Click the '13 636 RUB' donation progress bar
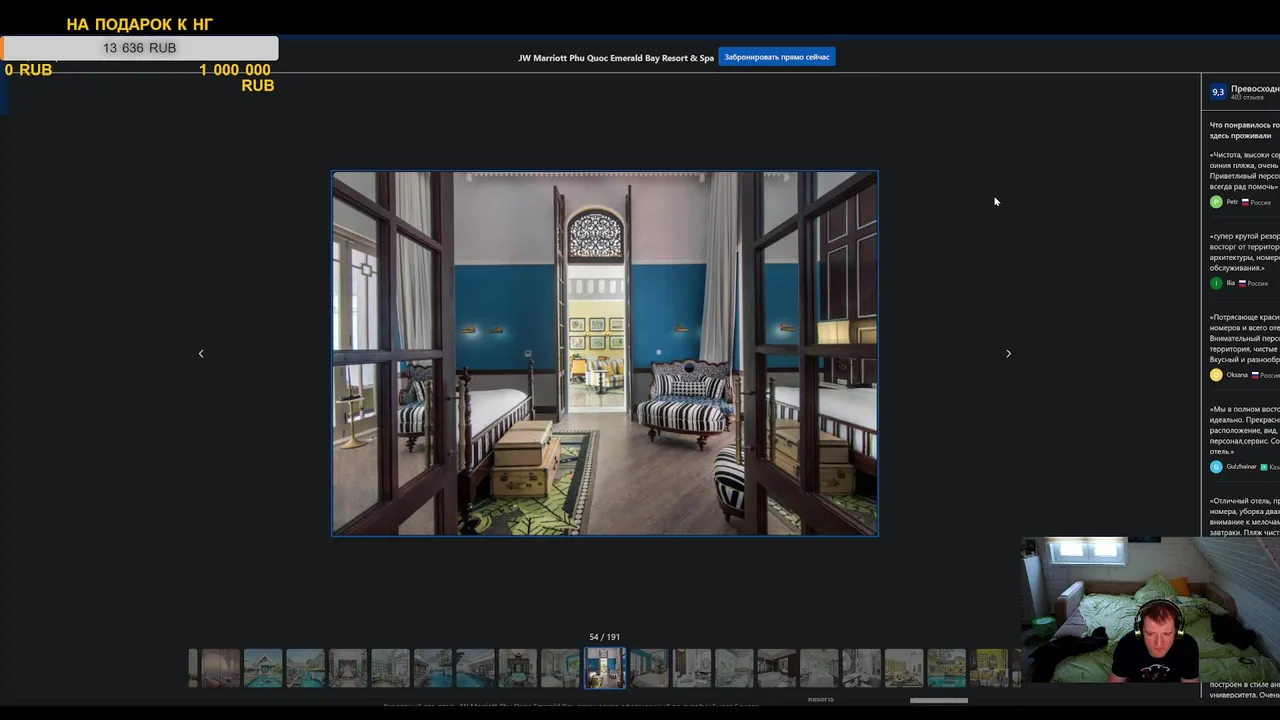 [140, 48]
